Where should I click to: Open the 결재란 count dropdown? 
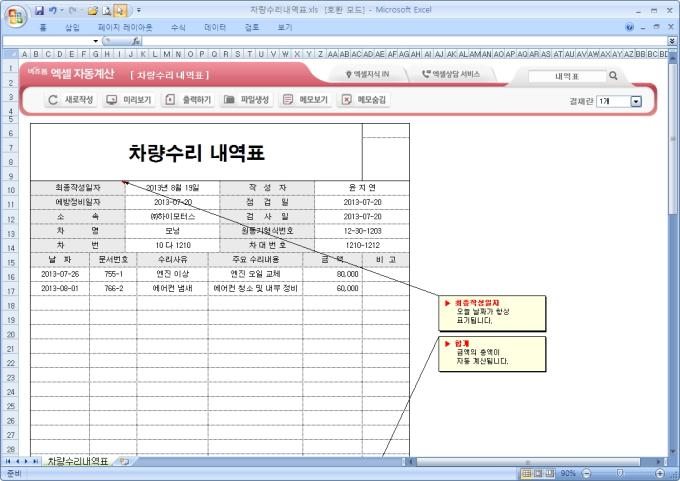click(x=636, y=101)
